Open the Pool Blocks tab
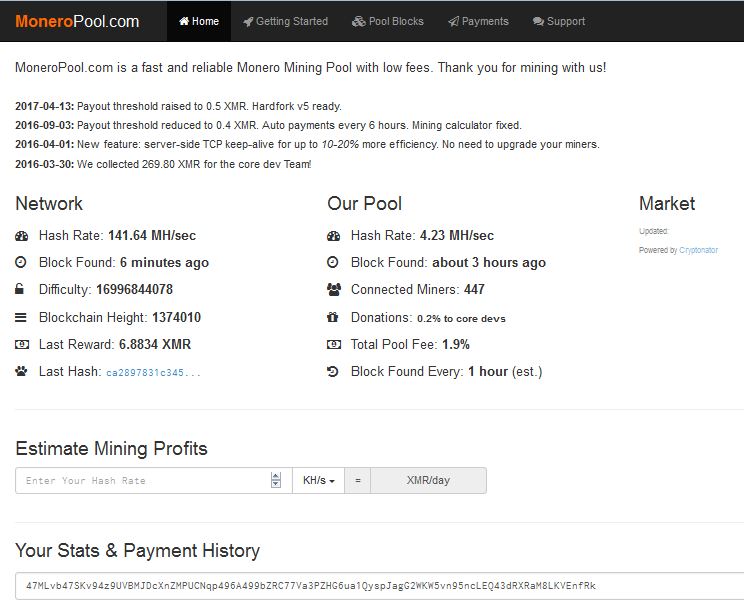 tap(388, 21)
